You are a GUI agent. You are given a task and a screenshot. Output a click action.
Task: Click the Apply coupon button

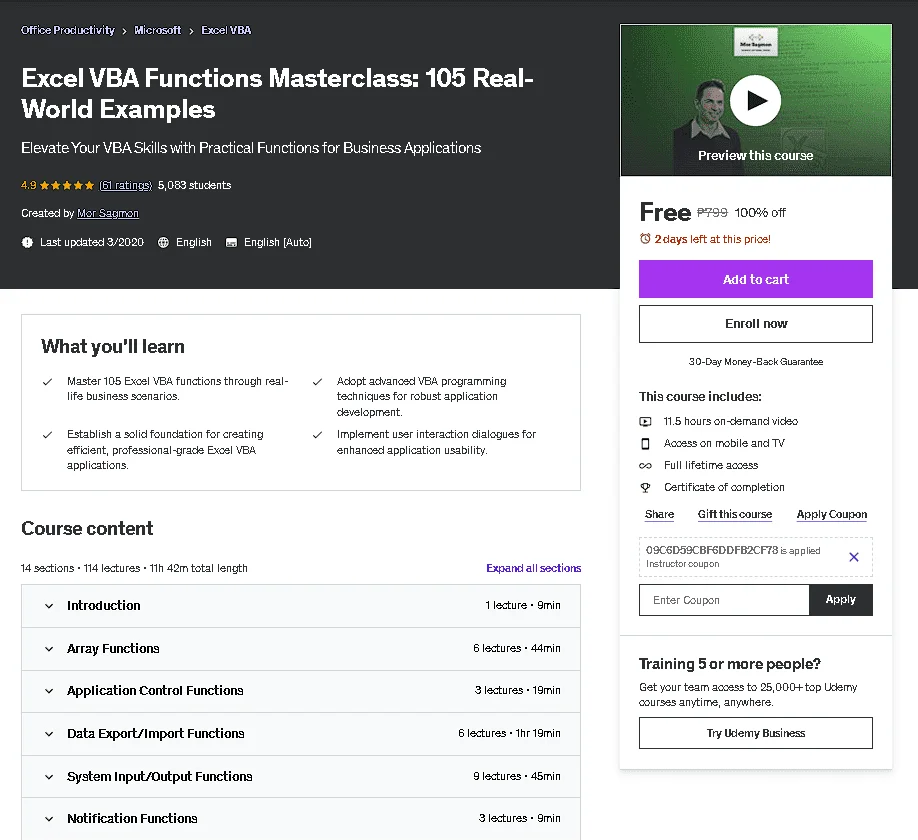click(x=841, y=600)
